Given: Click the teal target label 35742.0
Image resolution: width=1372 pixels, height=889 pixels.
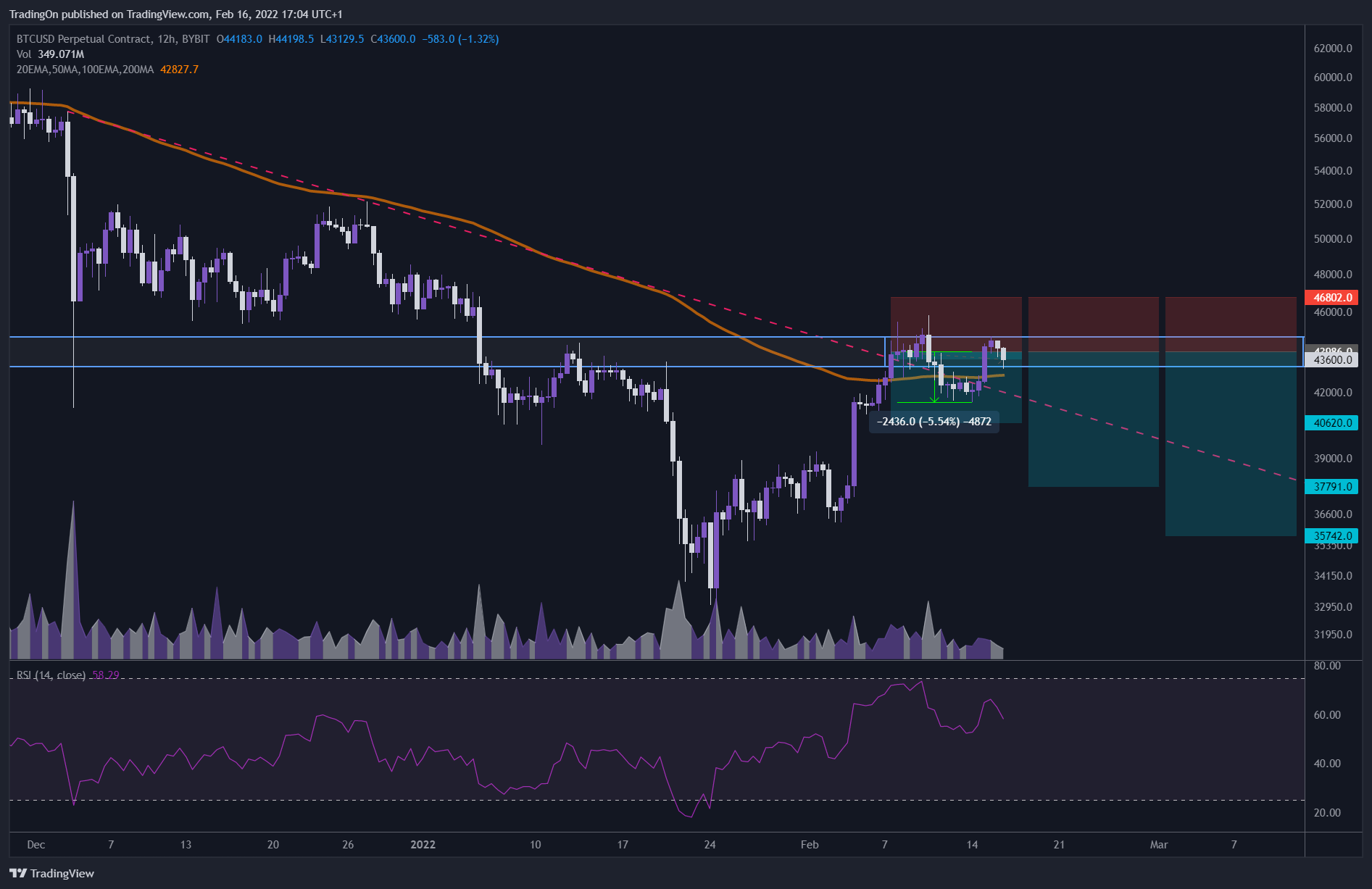Looking at the screenshot, I should point(1331,536).
